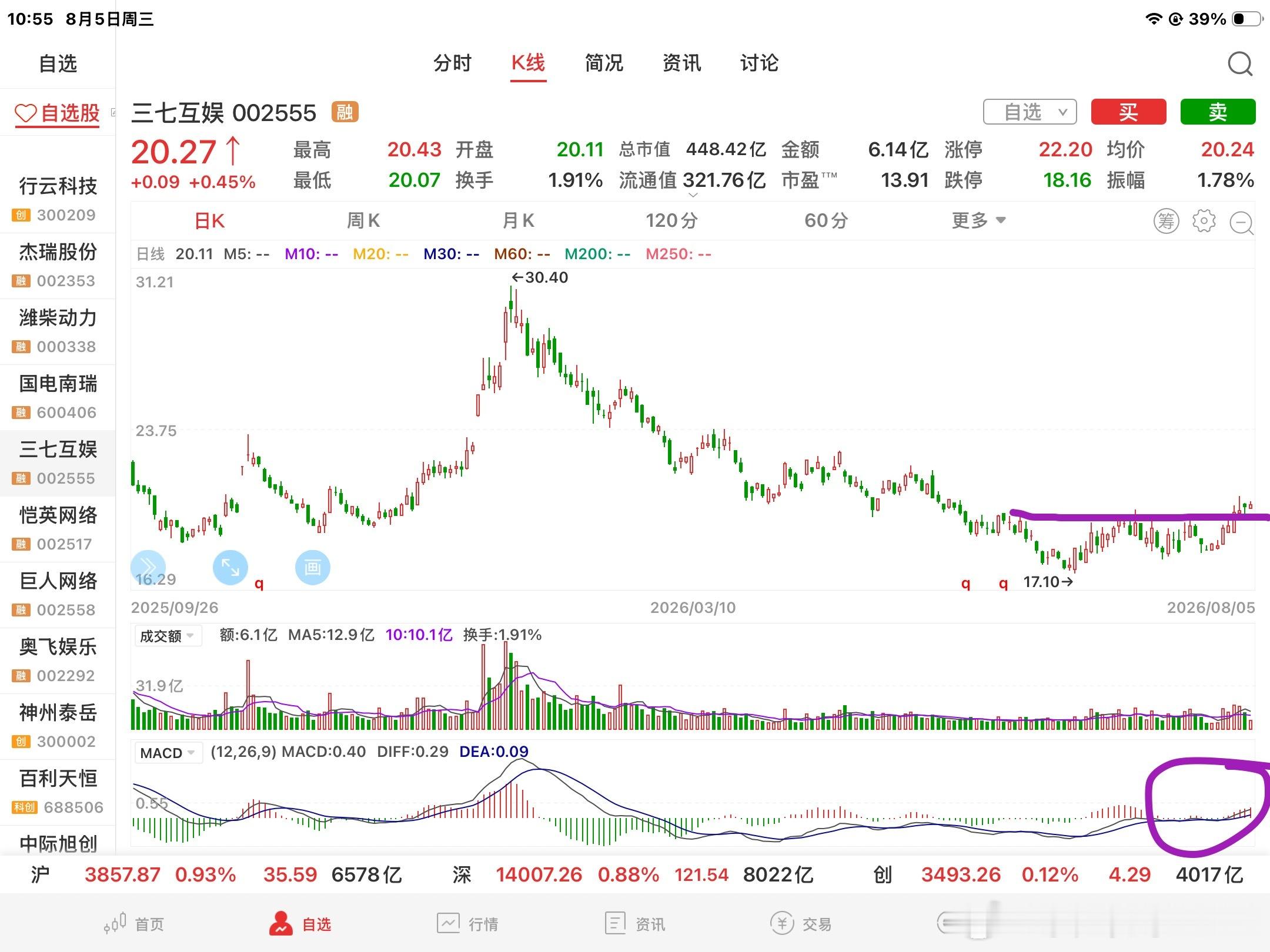1270x952 pixels.
Task: Tap the fullscreen expand arrows circle
Action: click(x=230, y=568)
